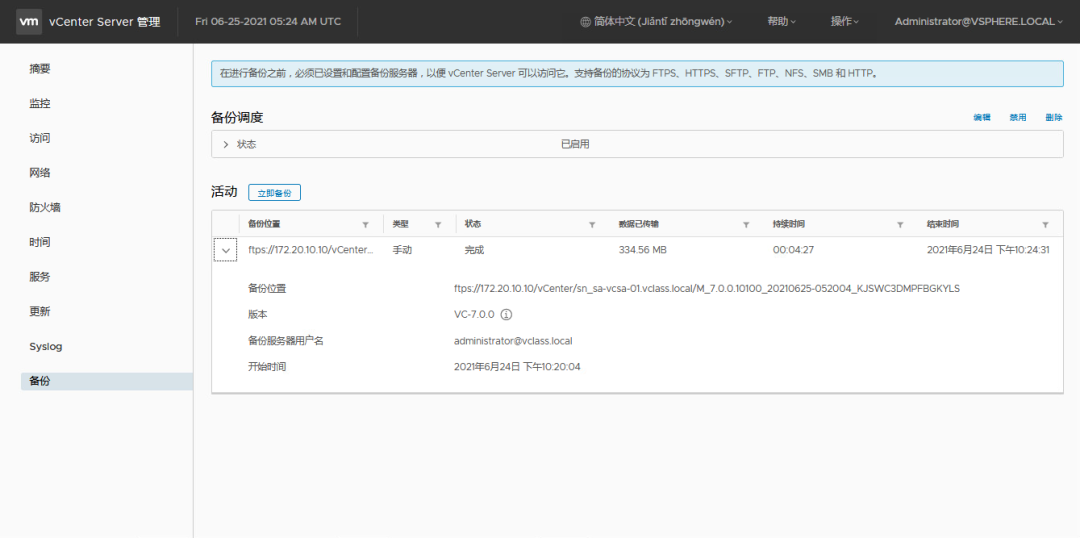
Task: Open the Administrator@VSPHERE.LOCAL user menu
Action: pyautogui.click(x=978, y=22)
